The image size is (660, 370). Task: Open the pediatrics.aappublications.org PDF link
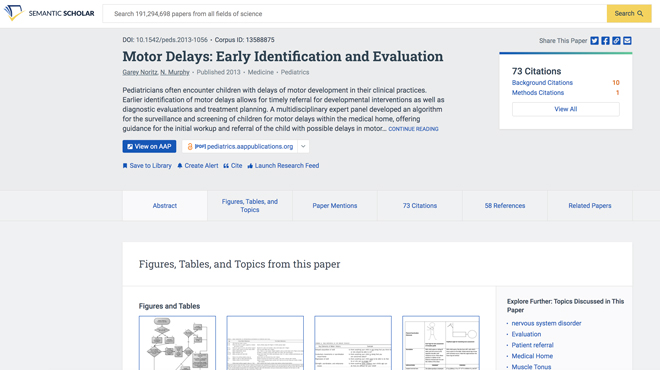pyautogui.click(x=240, y=146)
